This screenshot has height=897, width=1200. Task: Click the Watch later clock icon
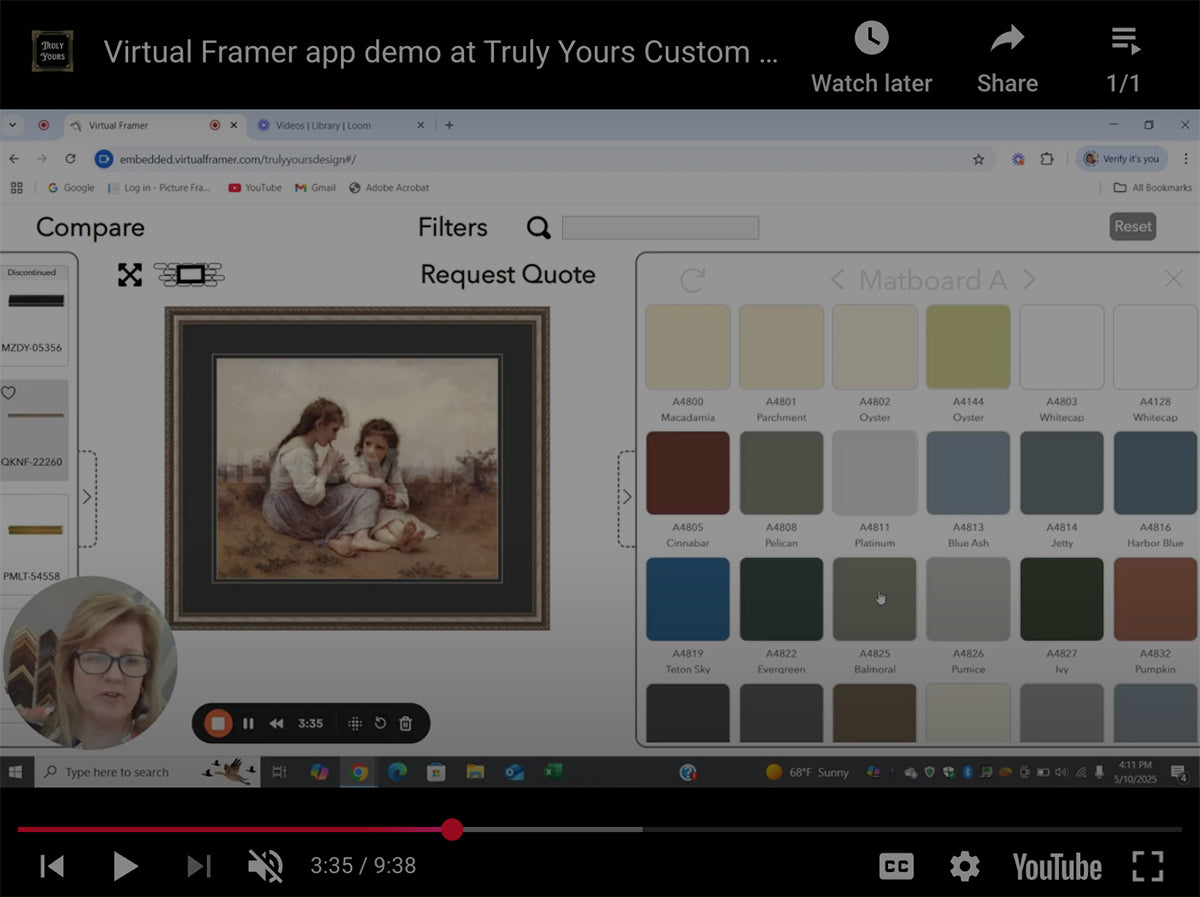[x=871, y=40]
